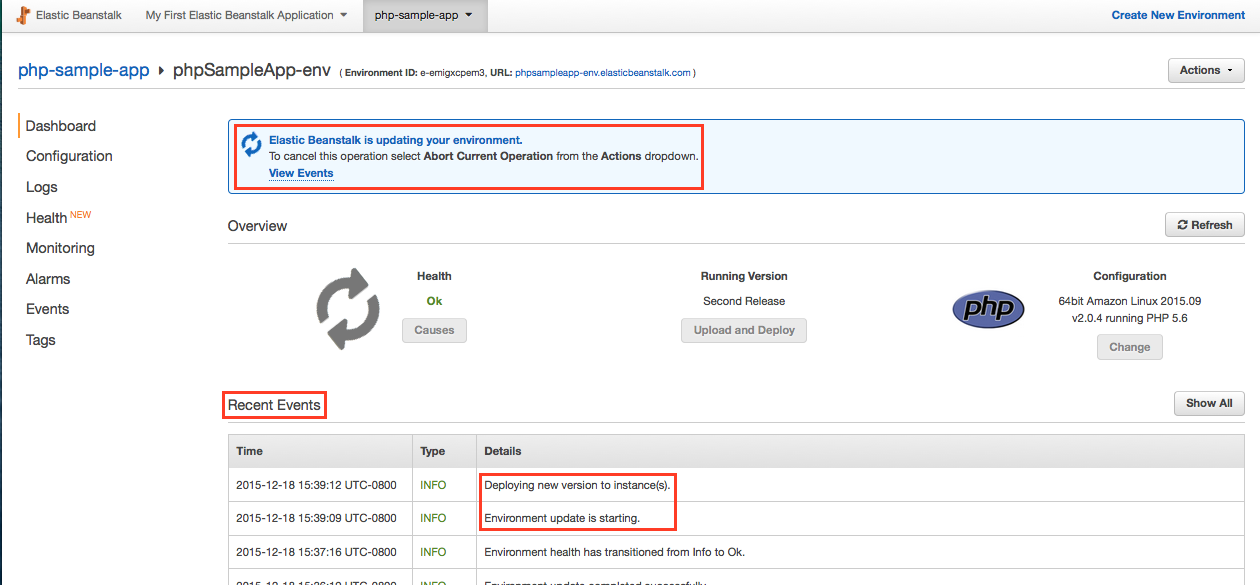Click the Refresh button in Overview

point(1205,225)
